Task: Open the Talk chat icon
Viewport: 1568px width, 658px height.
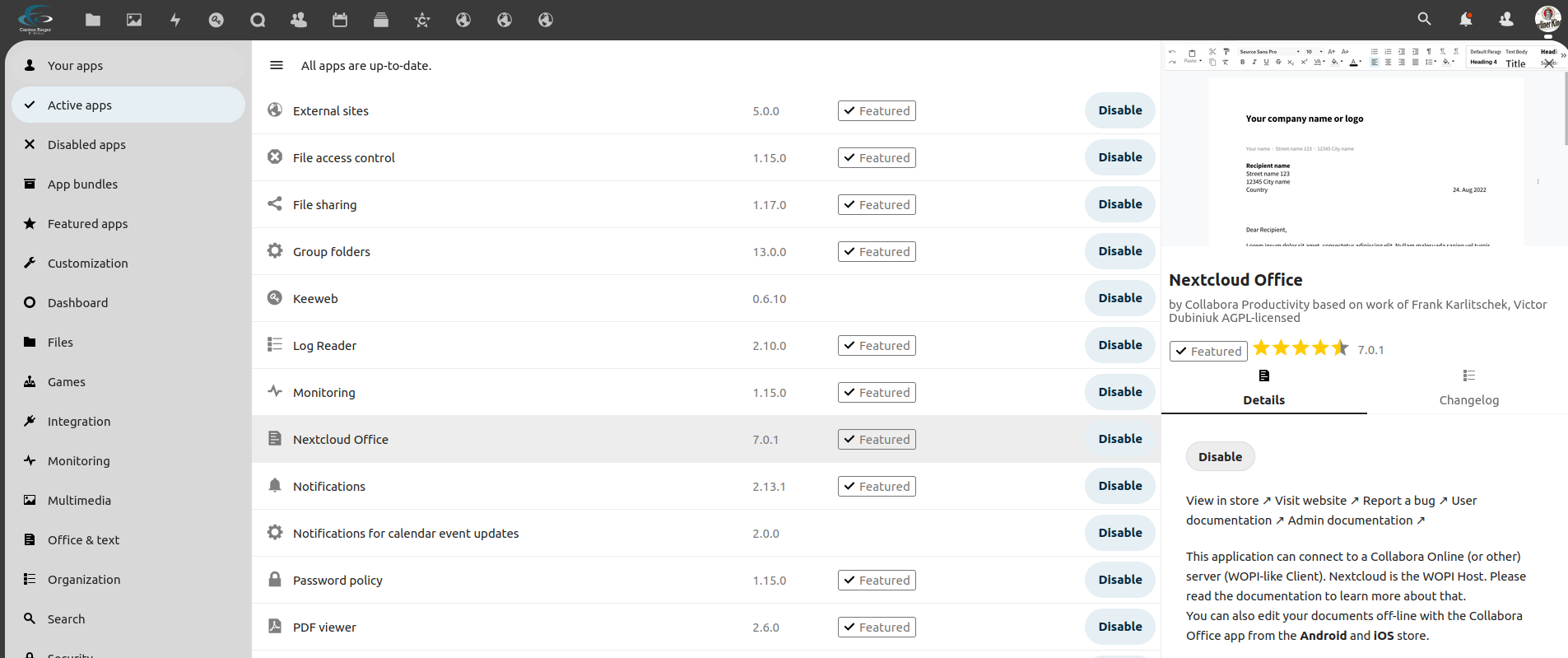Action: coord(258,20)
